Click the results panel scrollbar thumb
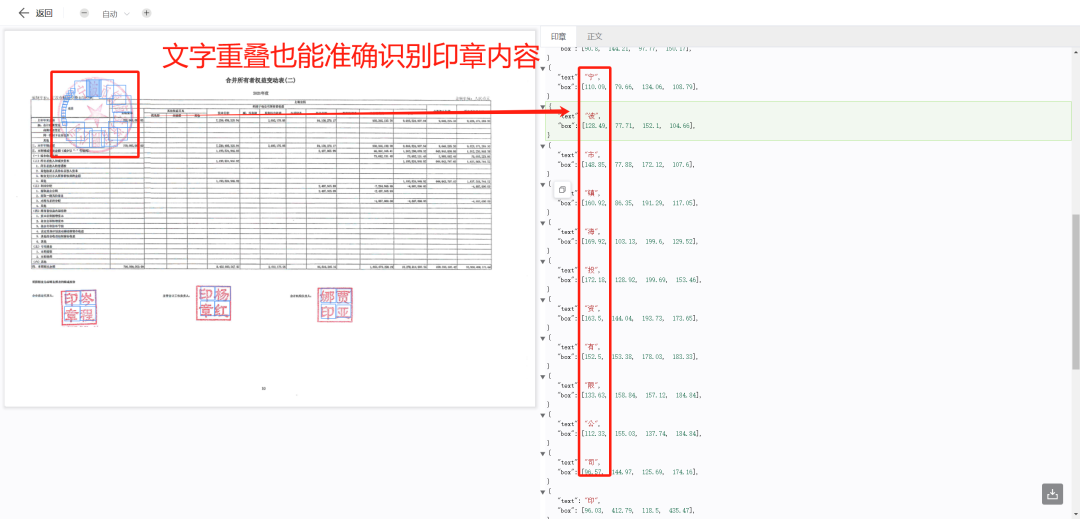 click(x=1076, y=292)
